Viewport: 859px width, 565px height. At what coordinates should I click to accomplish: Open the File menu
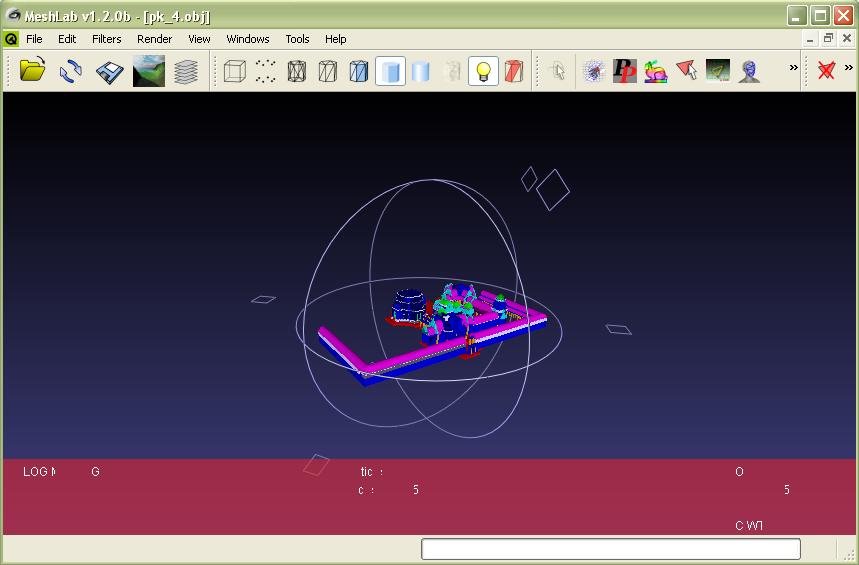click(x=34, y=39)
